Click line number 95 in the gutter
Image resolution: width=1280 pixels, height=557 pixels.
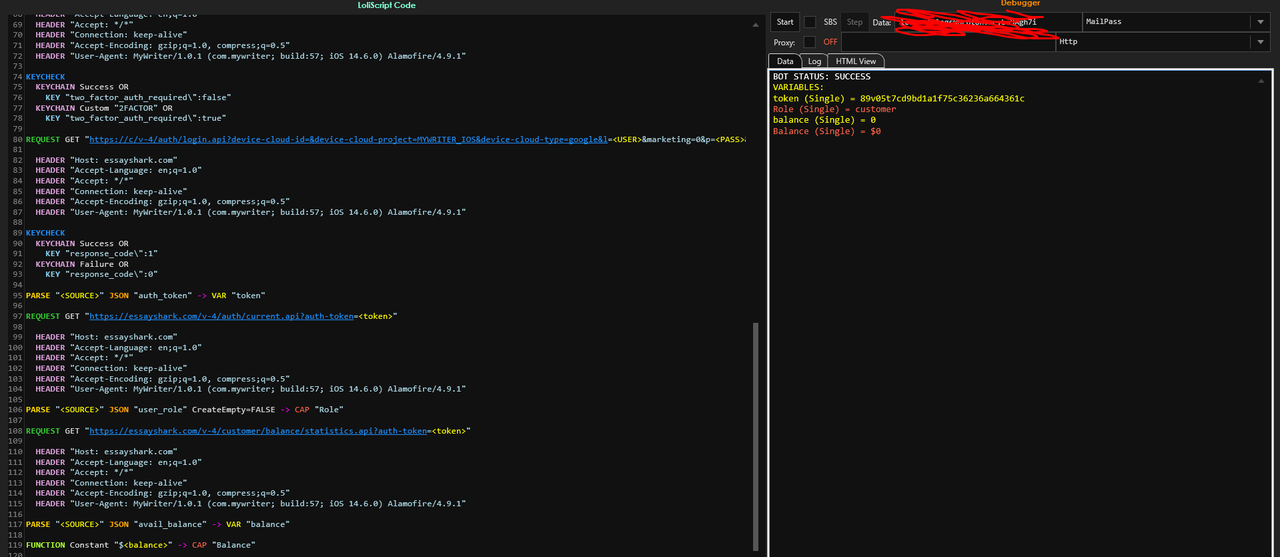coord(16,295)
